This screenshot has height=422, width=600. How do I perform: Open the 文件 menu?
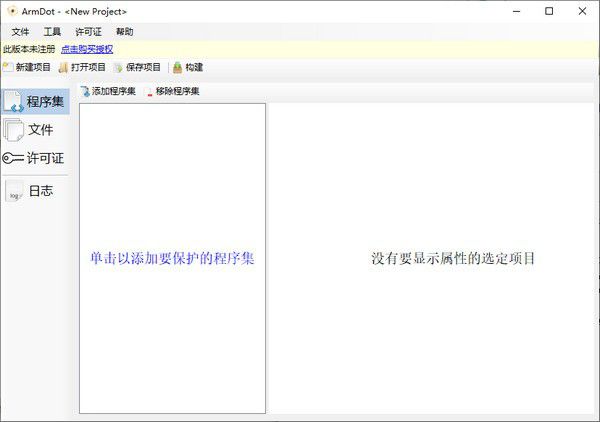coord(20,32)
